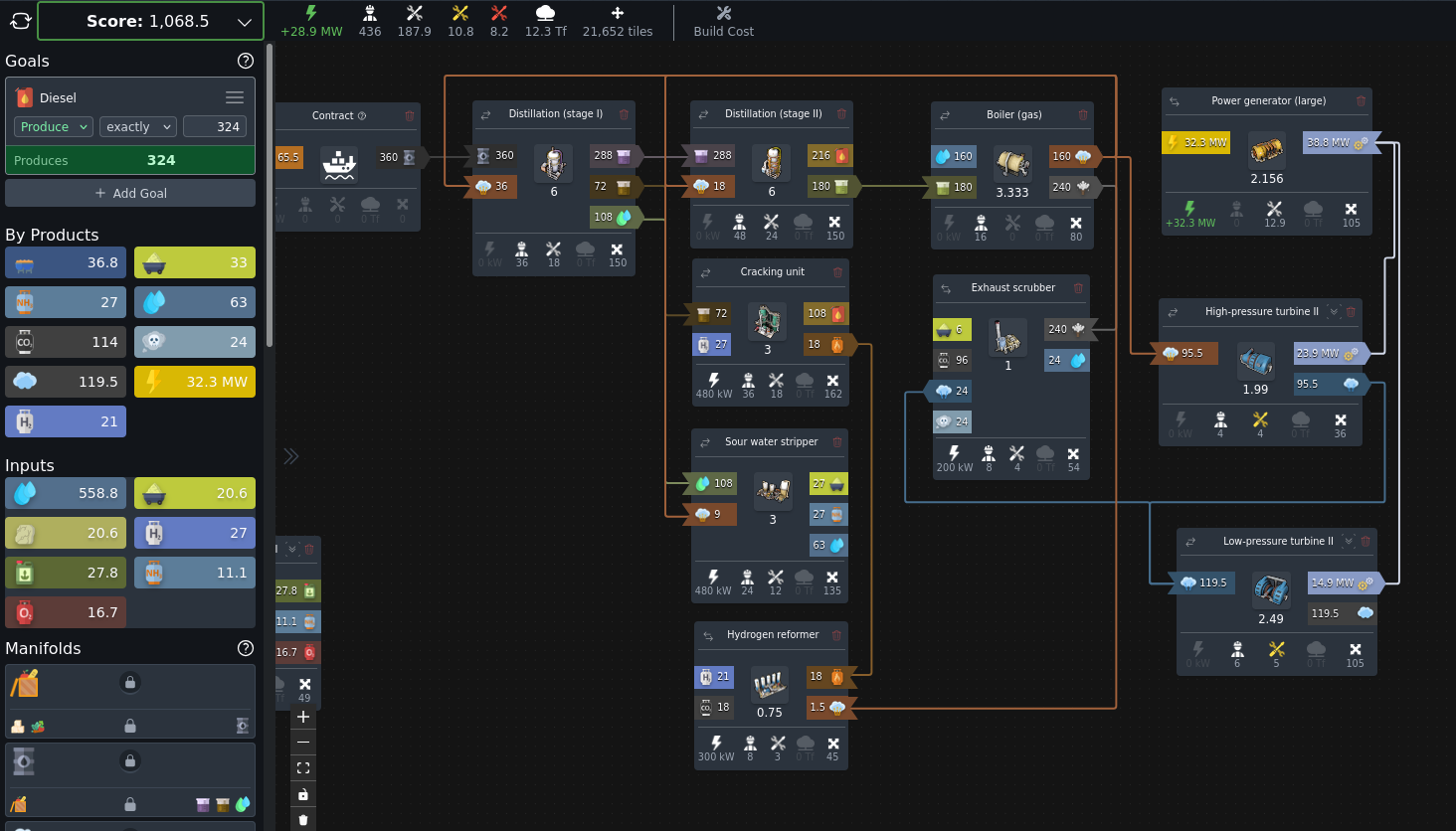
Task: Collapse the sidebar with double chevron
Action: 290,456
